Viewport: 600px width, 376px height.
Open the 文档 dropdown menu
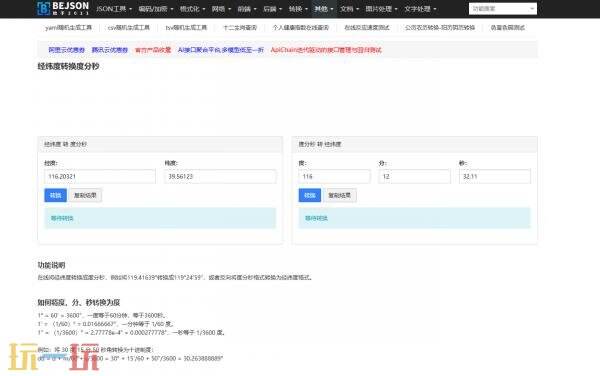coord(349,9)
